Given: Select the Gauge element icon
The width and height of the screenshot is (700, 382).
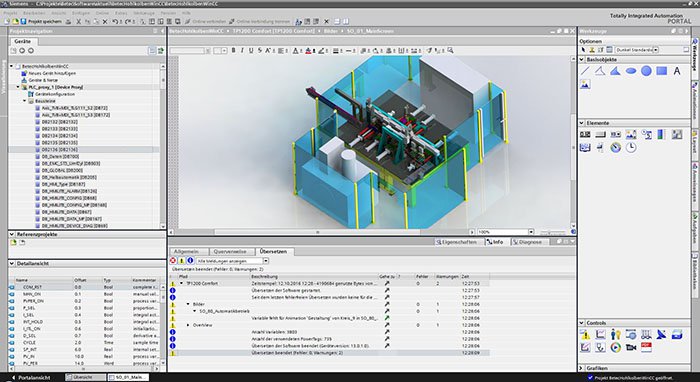Looking at the screenshot, I should [616, 147].
